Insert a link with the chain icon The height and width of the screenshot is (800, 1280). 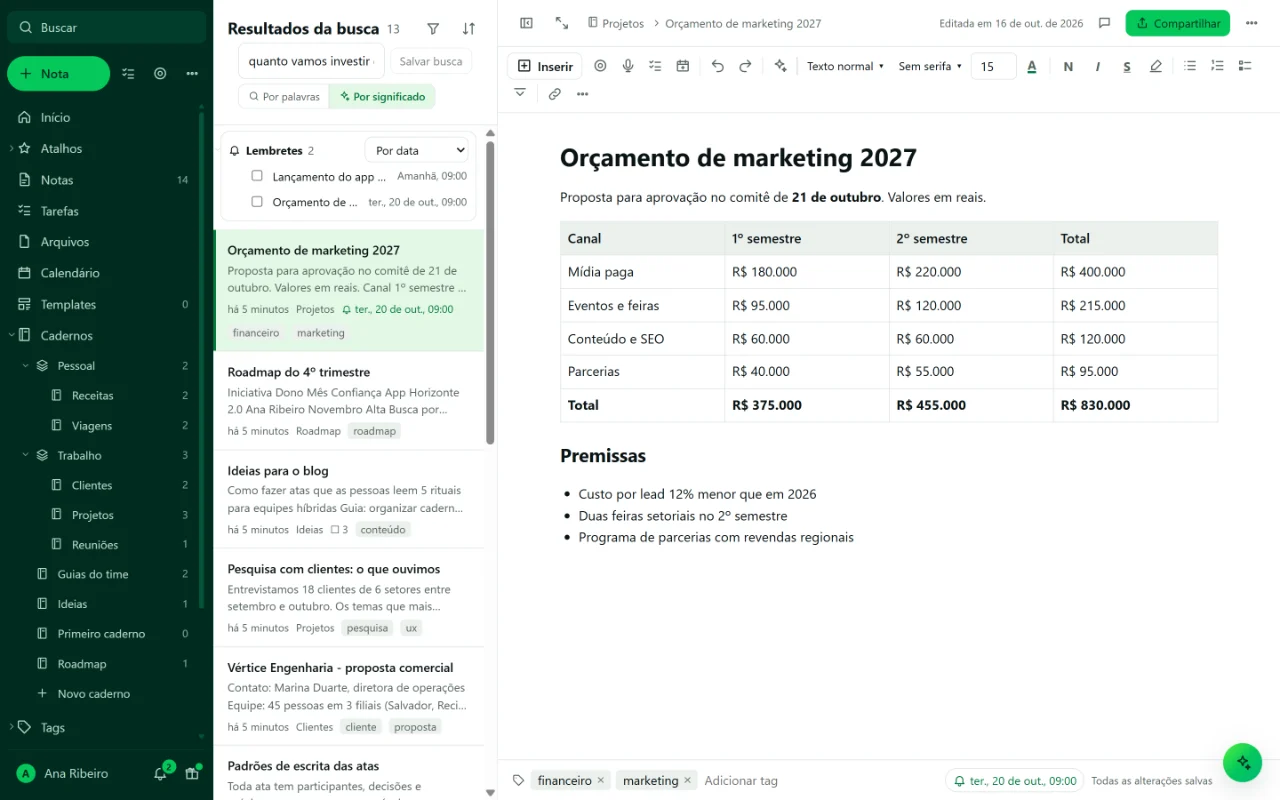555,94
